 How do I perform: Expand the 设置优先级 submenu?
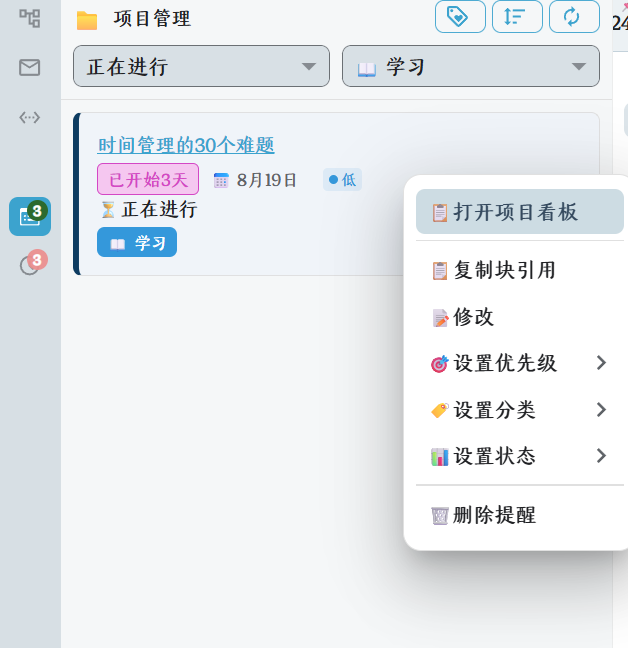click(x=520, y=363)
